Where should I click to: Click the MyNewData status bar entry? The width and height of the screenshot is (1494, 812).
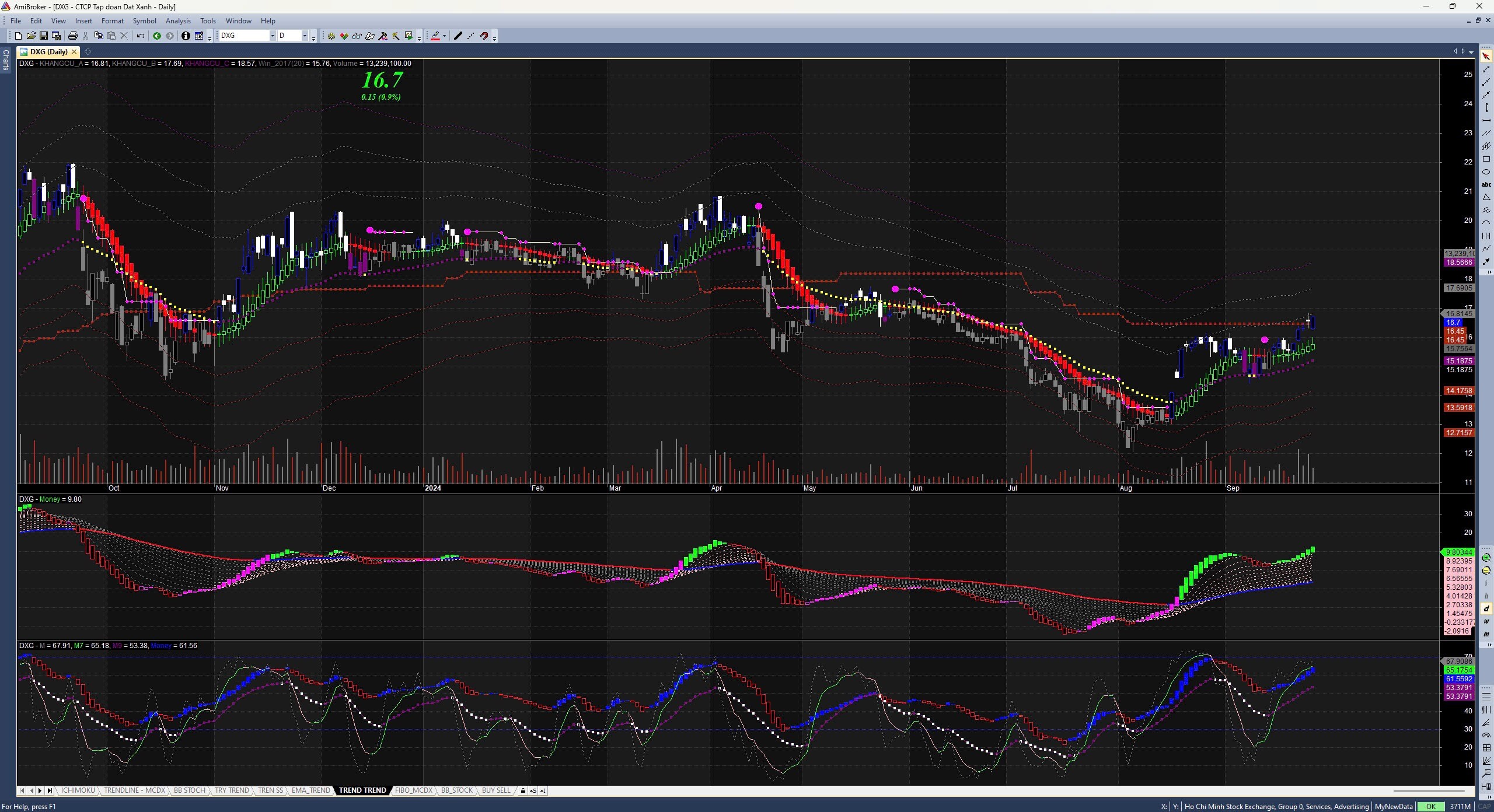pos(1394,806)
